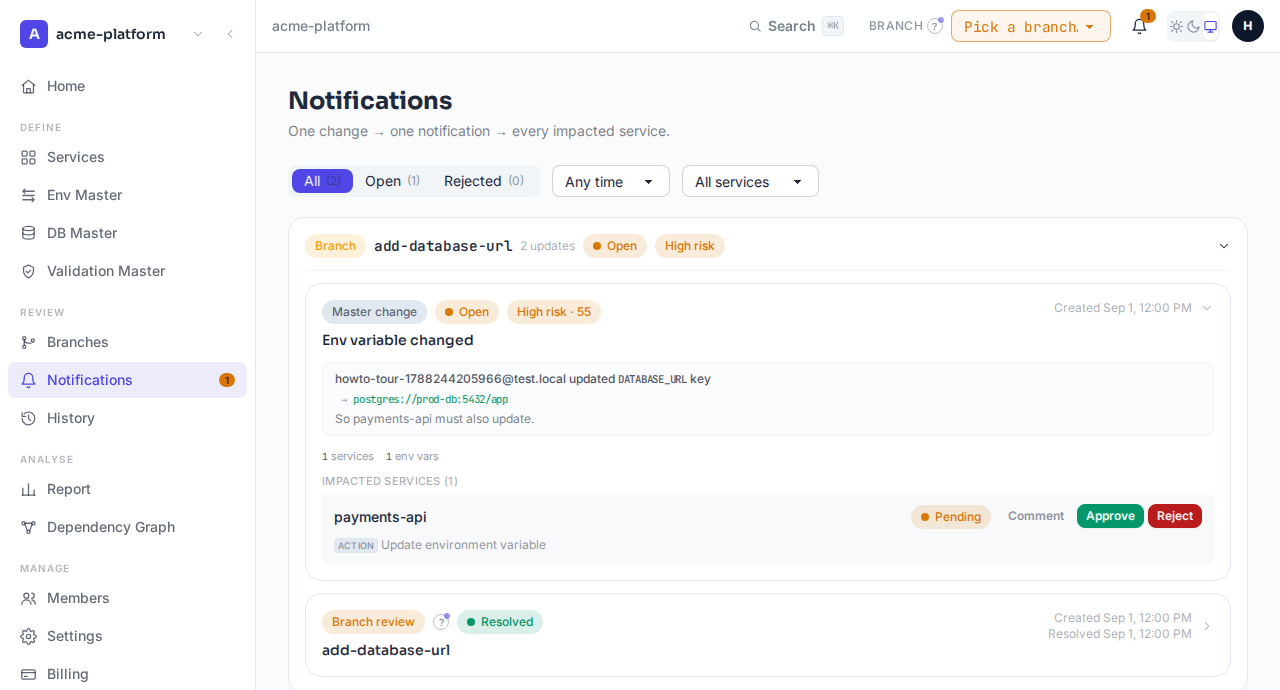Expand the Branch review card chevron
1280x690 pixels.
pos(1207,626)
